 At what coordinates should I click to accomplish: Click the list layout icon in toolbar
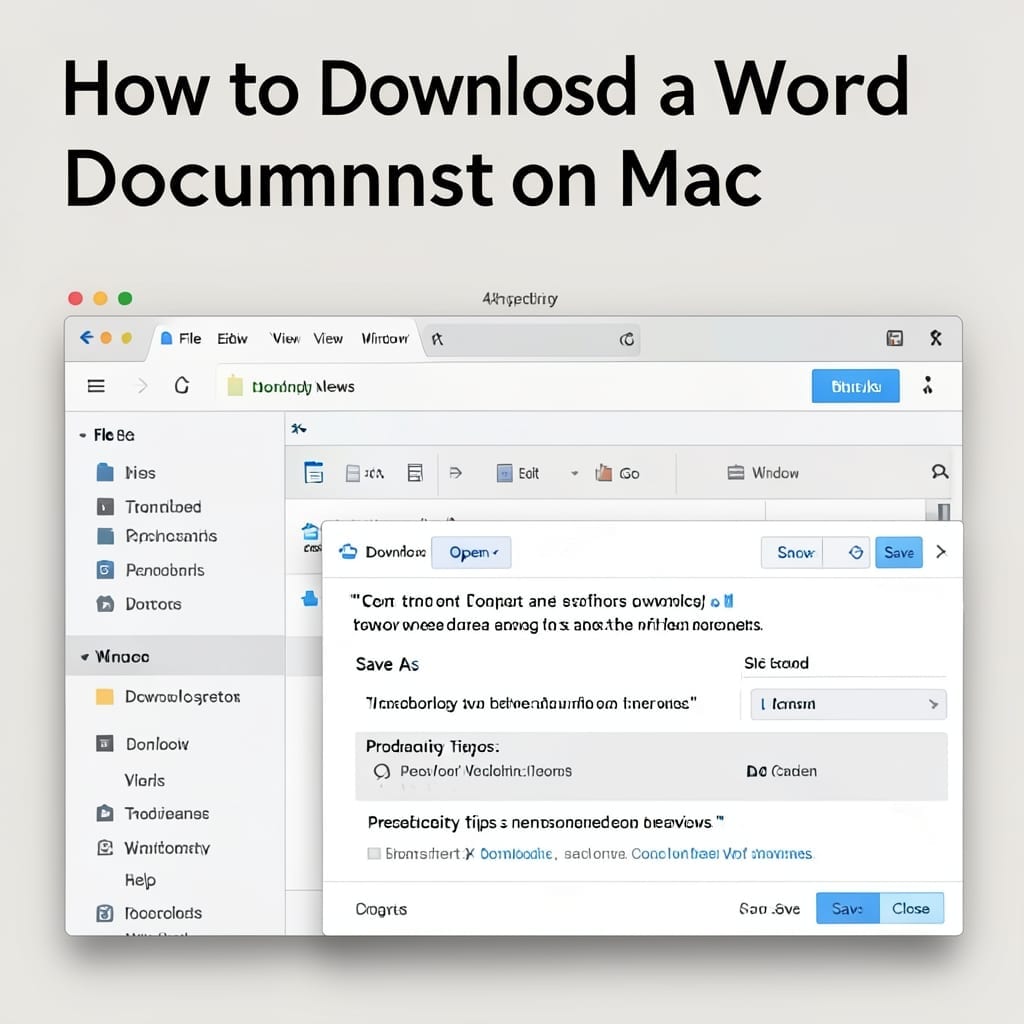pyautogui.click(x=415, y=473)
